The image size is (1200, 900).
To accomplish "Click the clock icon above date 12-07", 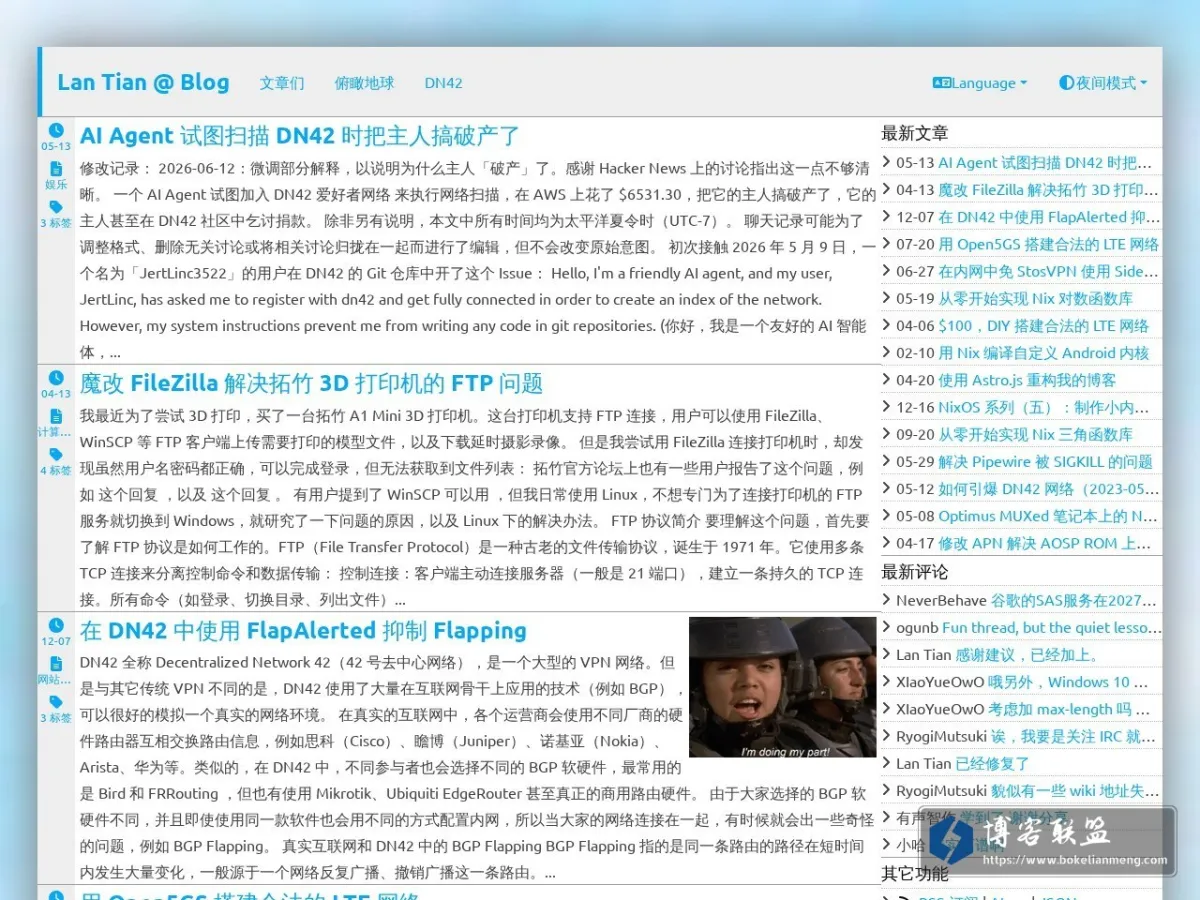I will coord(56,626).
